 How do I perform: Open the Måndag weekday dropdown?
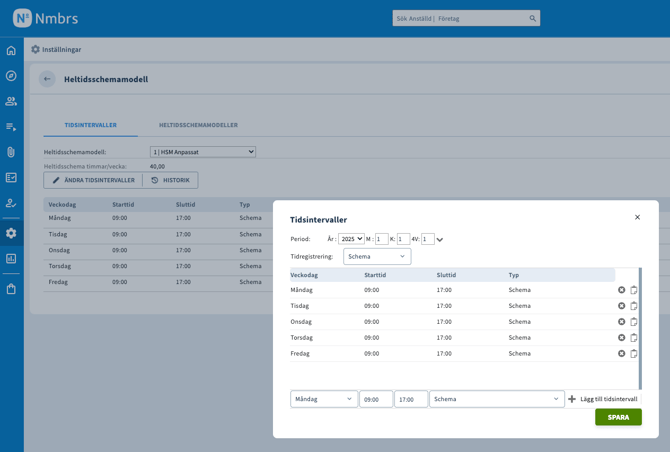pos(323,399)
